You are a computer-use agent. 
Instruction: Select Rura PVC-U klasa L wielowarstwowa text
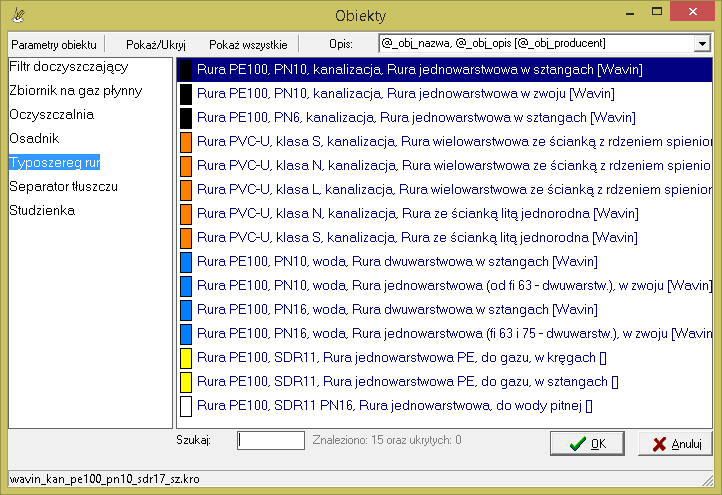(x=454, y=189)
